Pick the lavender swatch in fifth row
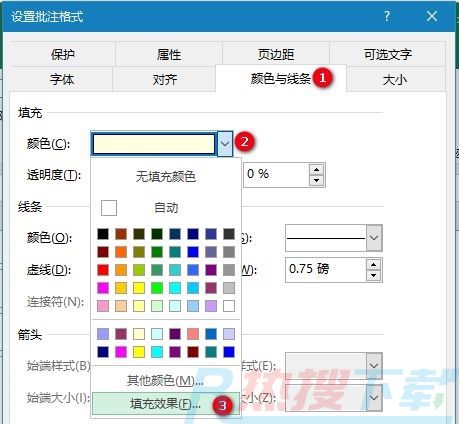The image size is (459, 424). 211,306
